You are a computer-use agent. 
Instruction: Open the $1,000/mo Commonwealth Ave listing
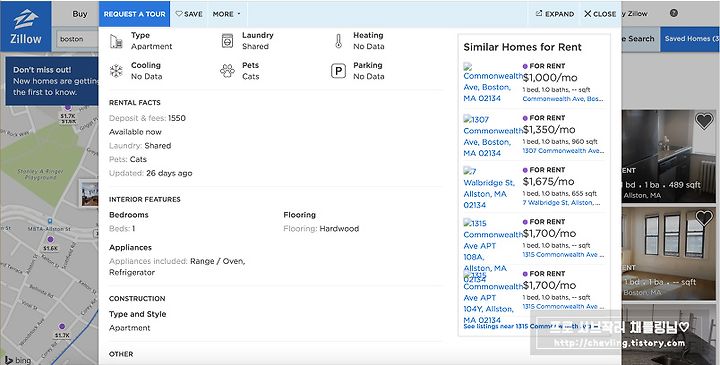pos(535,82)
